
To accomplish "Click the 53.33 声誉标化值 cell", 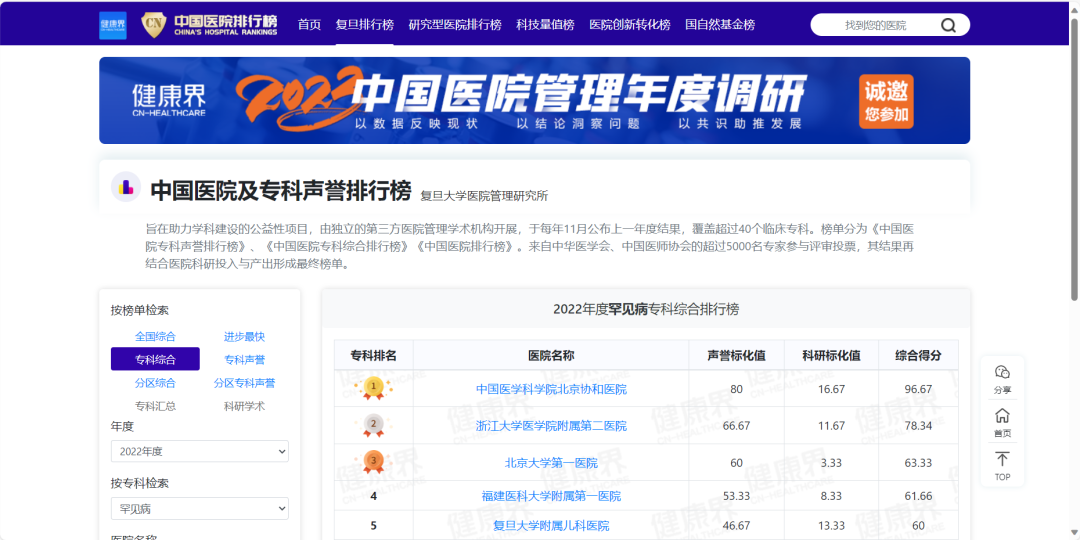I will pyautogui.click(x=736, y=496).
